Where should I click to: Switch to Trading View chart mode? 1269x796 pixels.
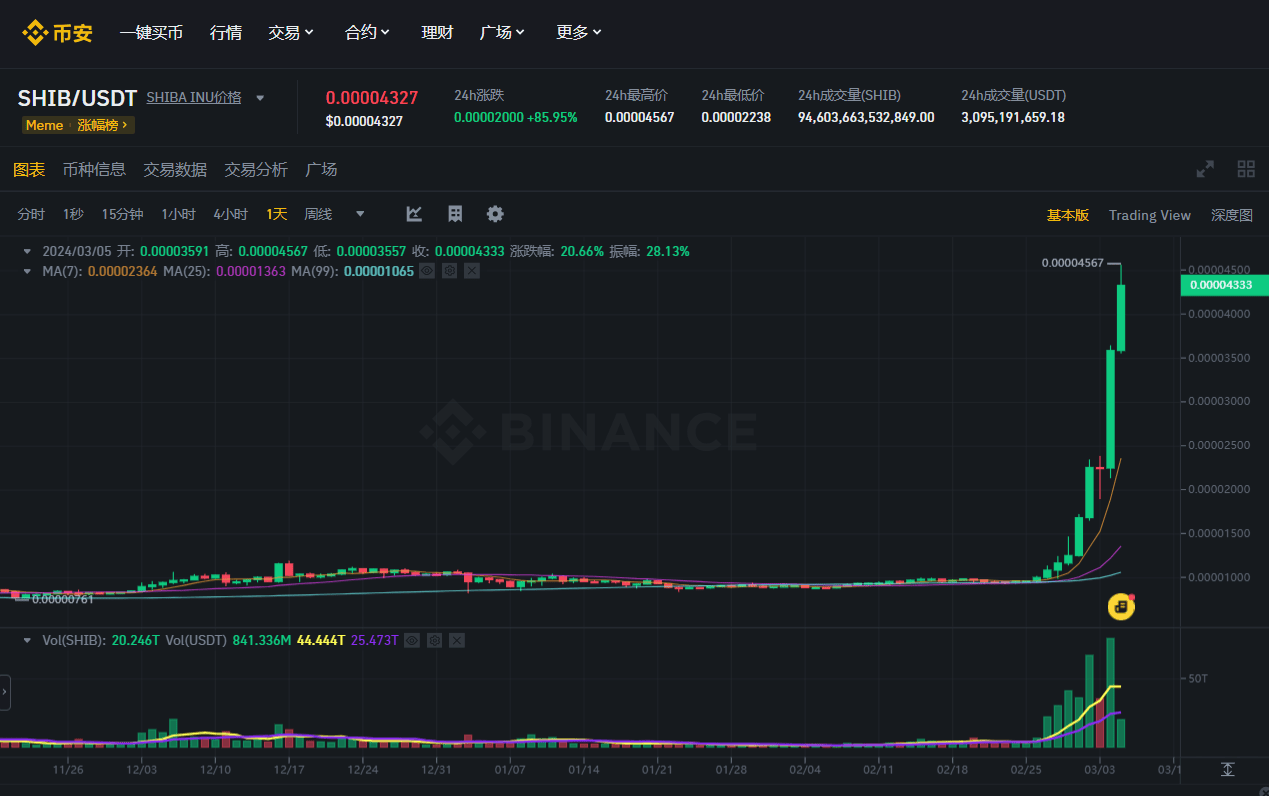click(x=1150, y=215)
